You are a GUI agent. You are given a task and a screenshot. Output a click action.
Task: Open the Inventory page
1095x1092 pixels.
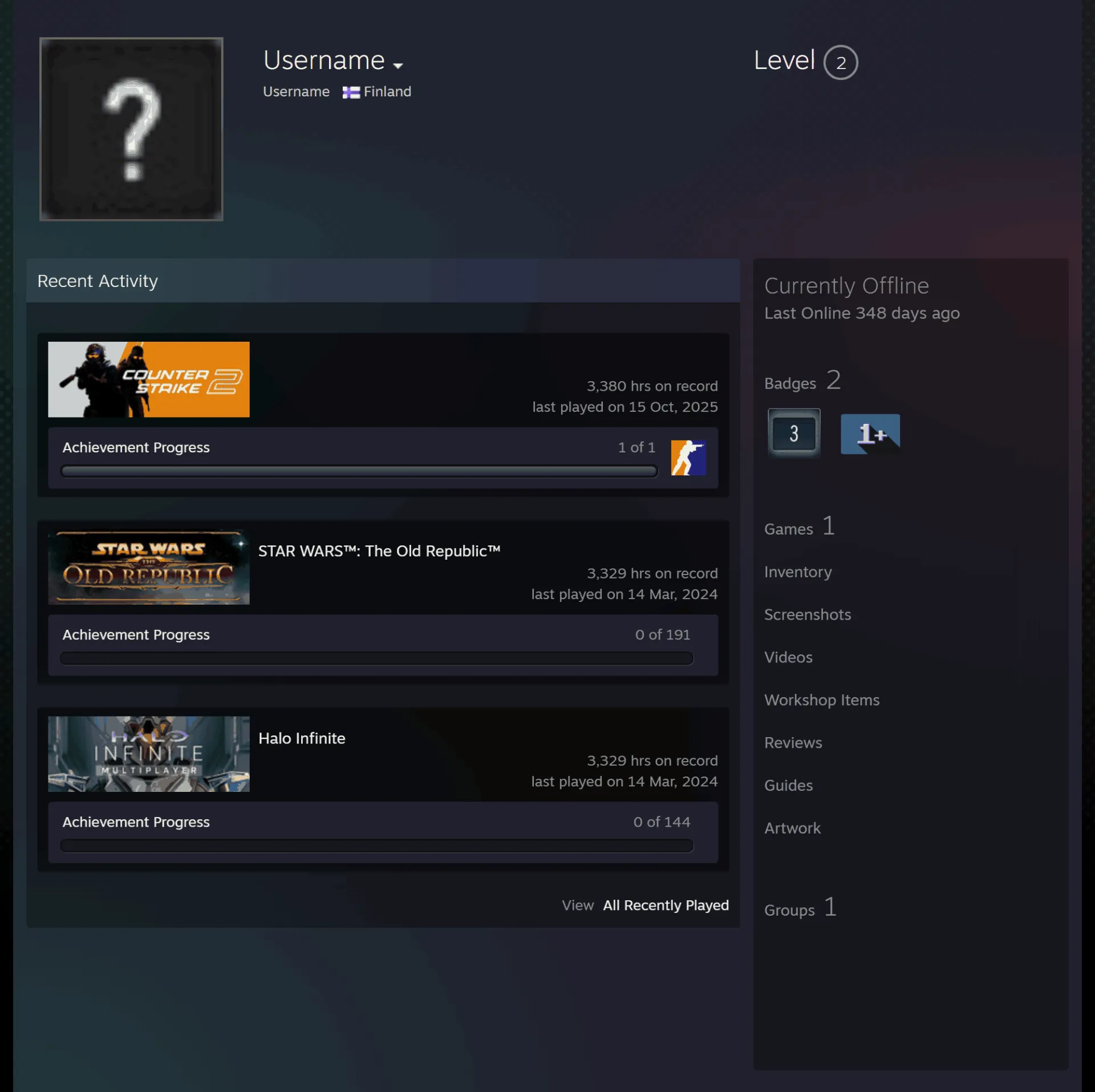[798, 572]
